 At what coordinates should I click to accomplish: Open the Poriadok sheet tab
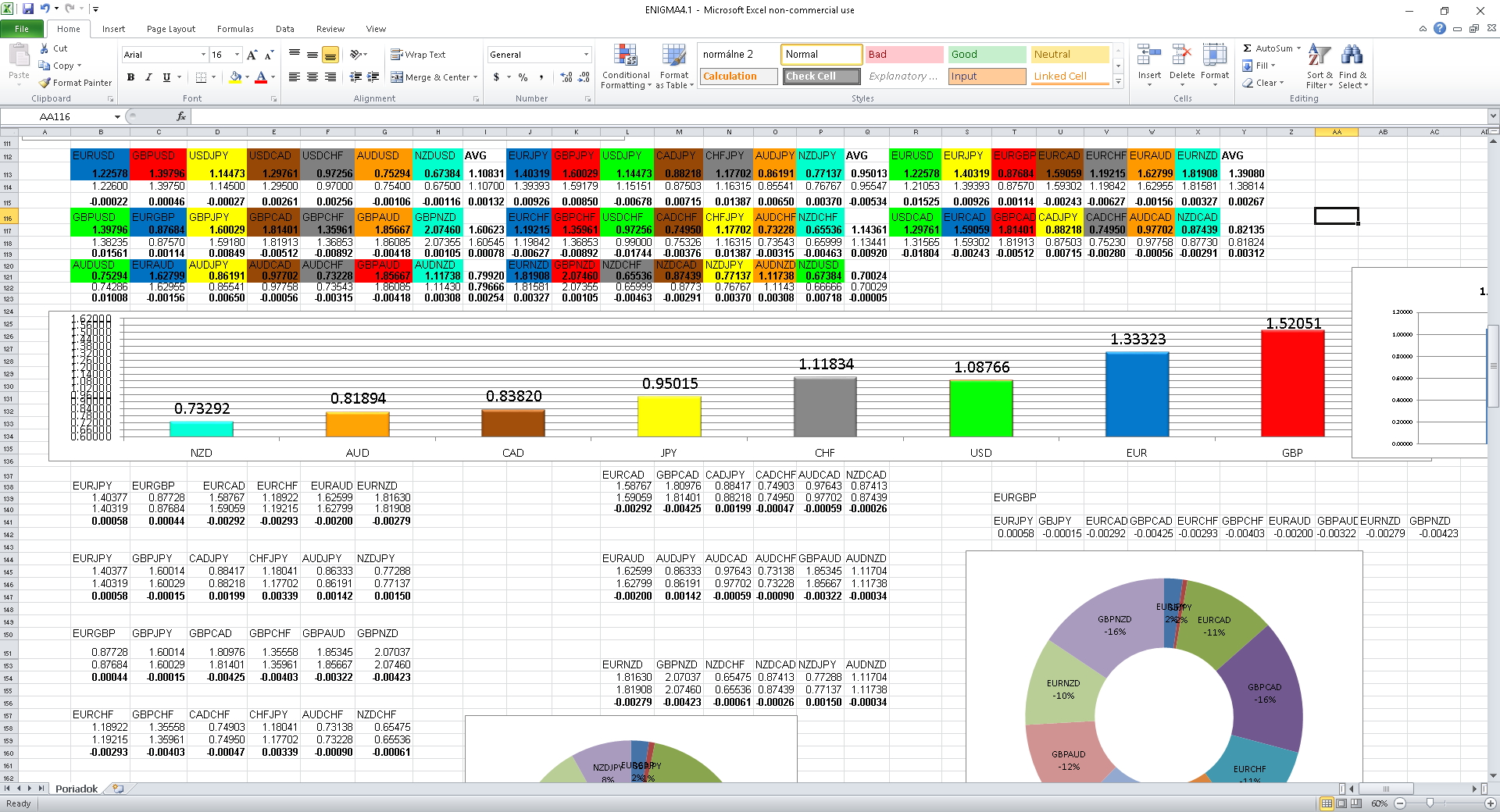pos(77,789)
